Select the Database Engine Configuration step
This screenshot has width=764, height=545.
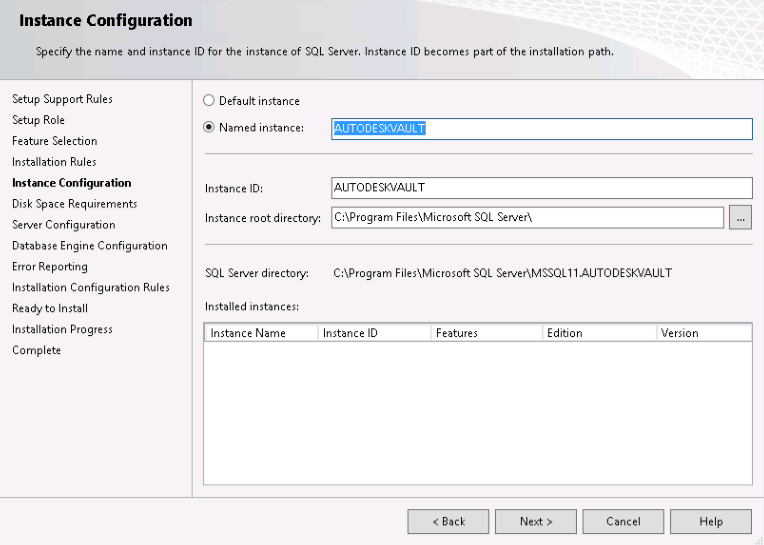point(89,246)
